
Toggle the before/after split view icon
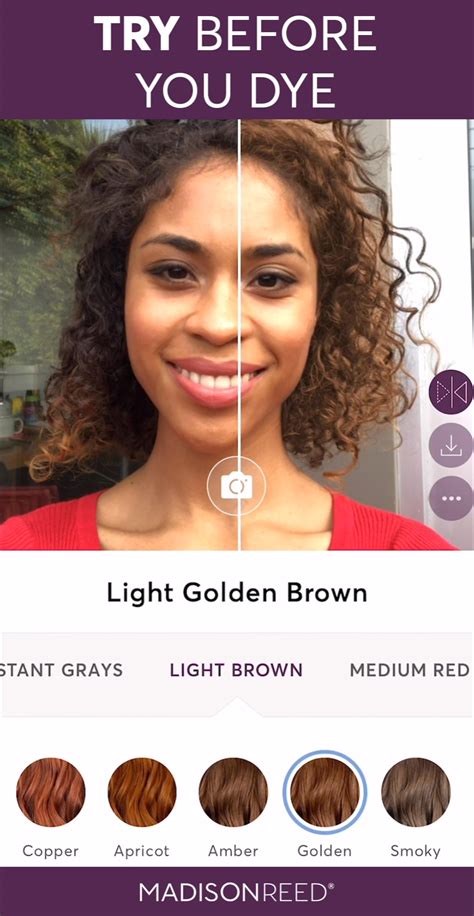(x=452, y=392)
